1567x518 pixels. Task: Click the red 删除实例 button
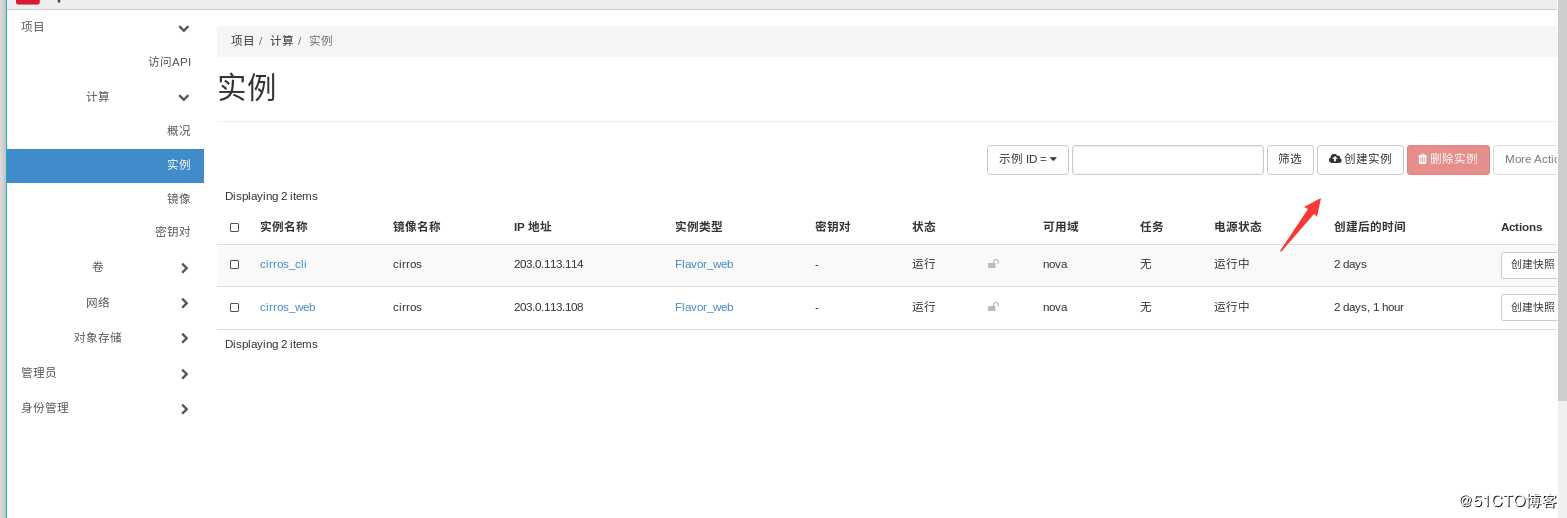pos(1448,159)
